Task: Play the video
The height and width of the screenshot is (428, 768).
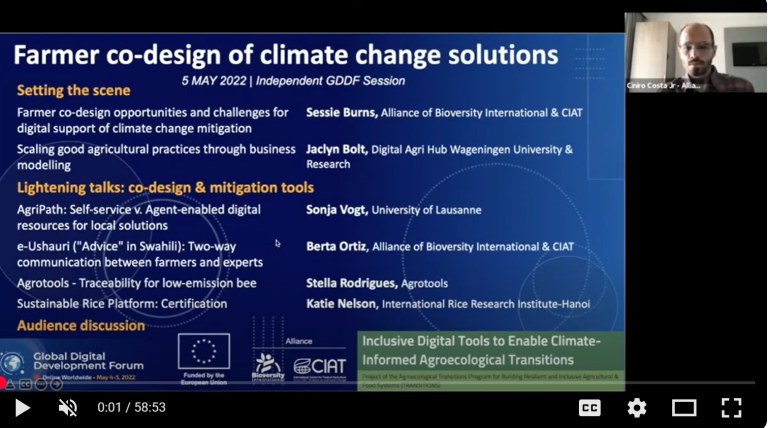Action: 22,407
